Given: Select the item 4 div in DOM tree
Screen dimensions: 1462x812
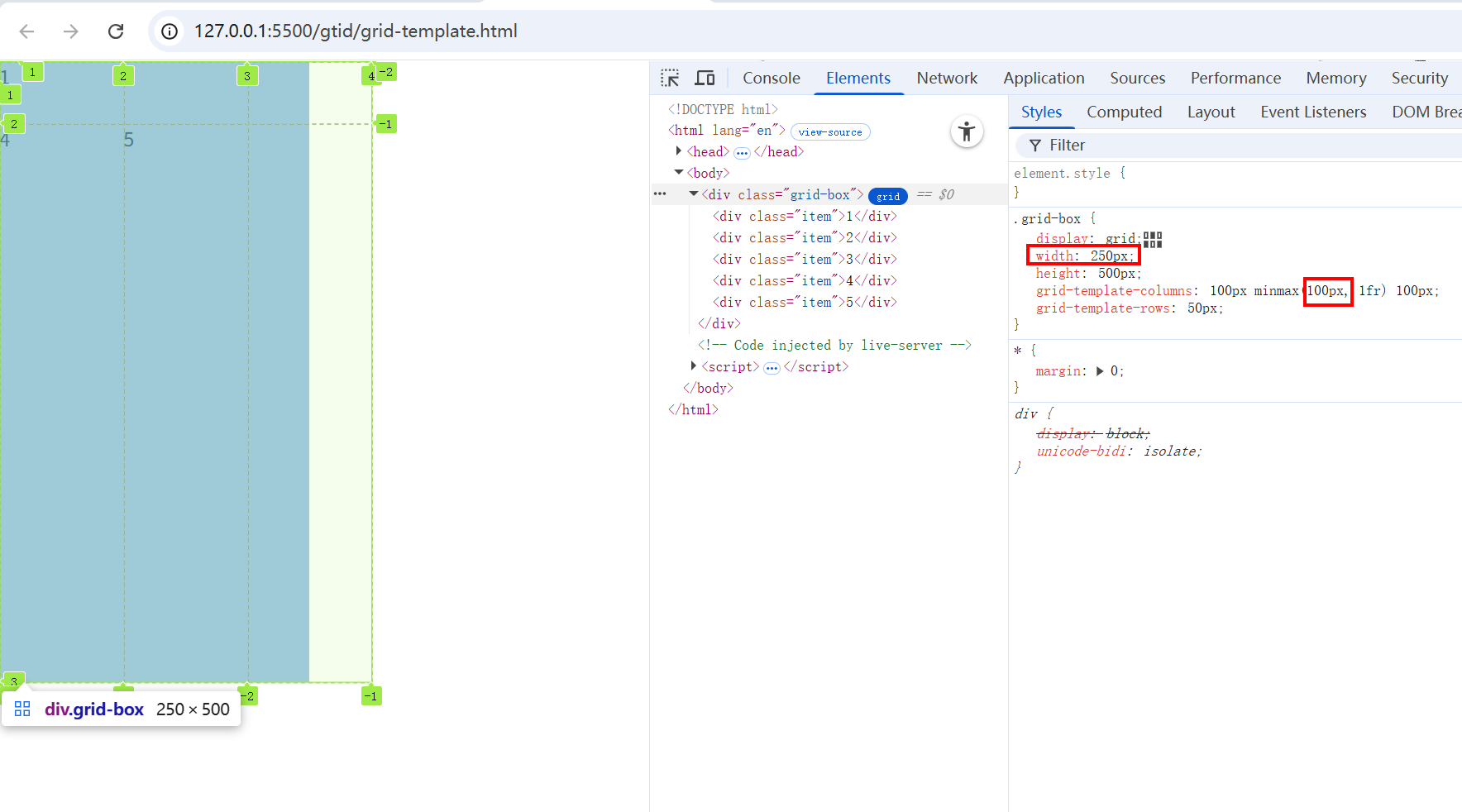Looking at the screenshot, I should point(805,280).
